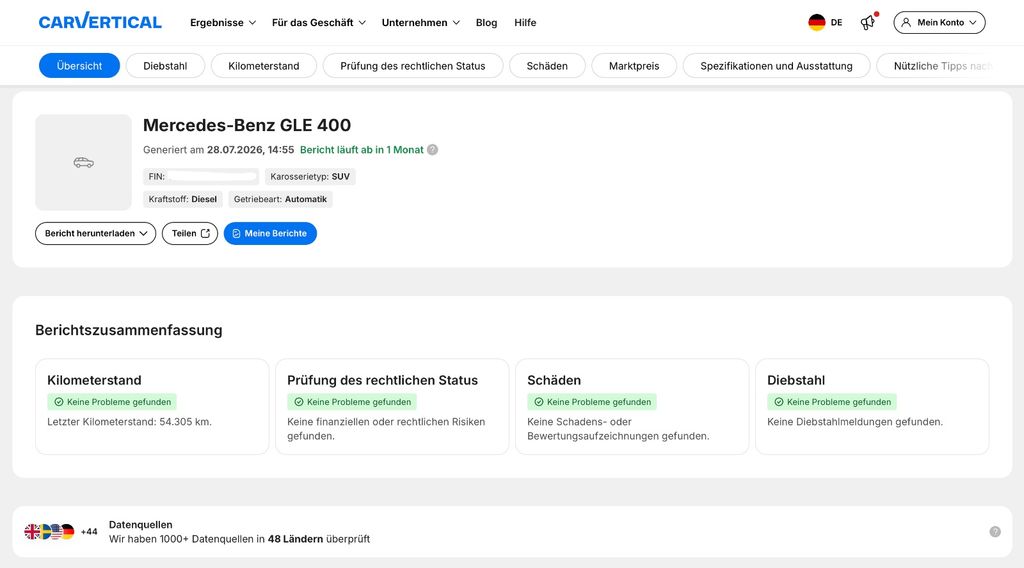Click the carVertical logo
The image size is (1024, 568).
(100, 22)
